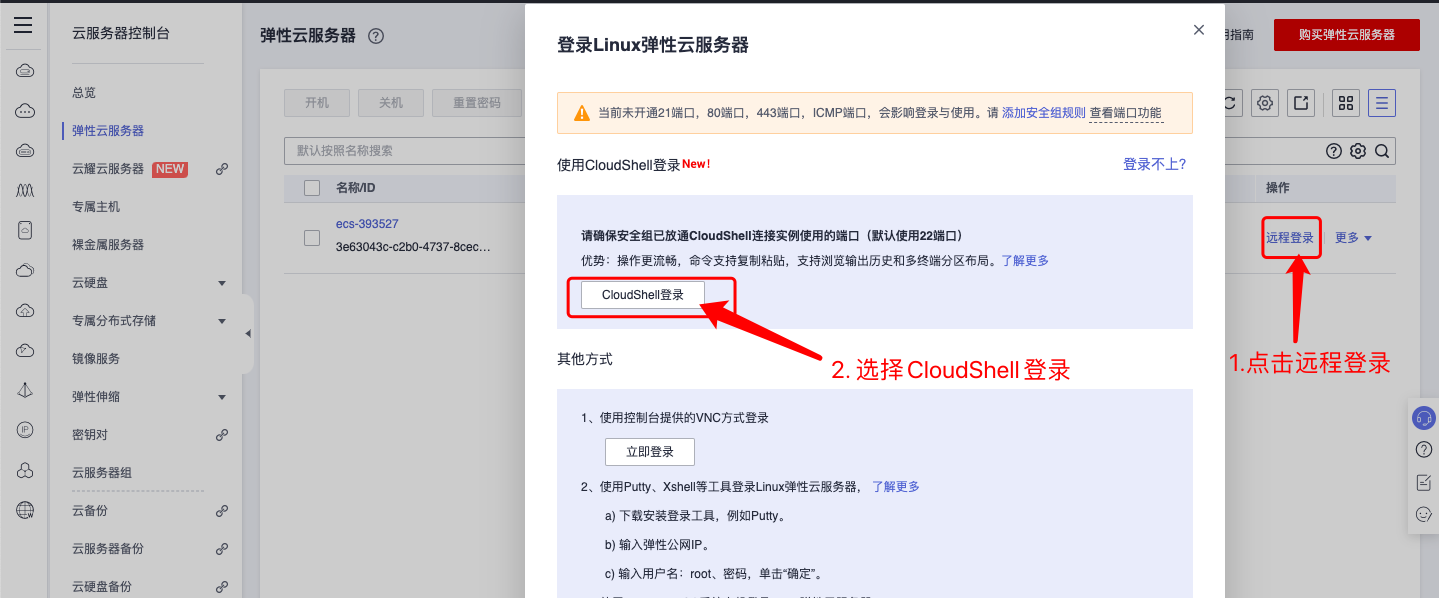Click 立即登录 for VNC login

[x=650, y=452]
